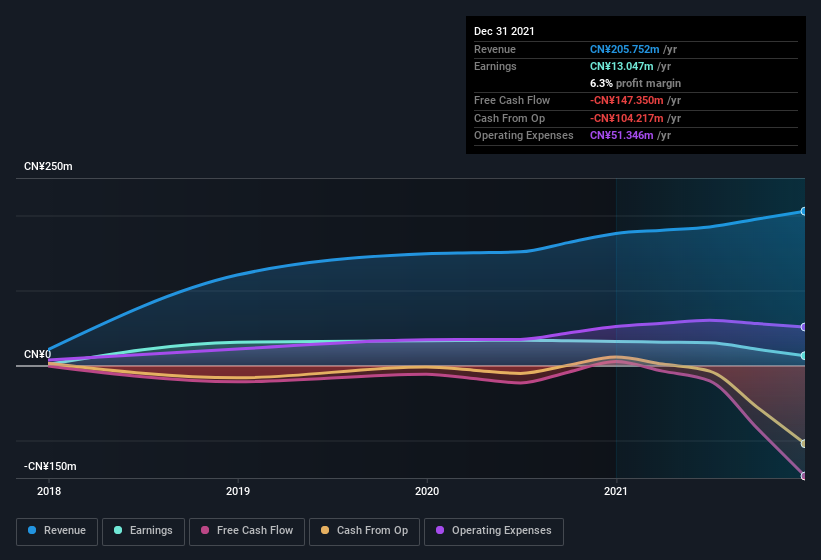This screenshot has height=560, width=821.
Task: Toggle the Operating Expenses legend button
Action: click(x=494, y=531)
